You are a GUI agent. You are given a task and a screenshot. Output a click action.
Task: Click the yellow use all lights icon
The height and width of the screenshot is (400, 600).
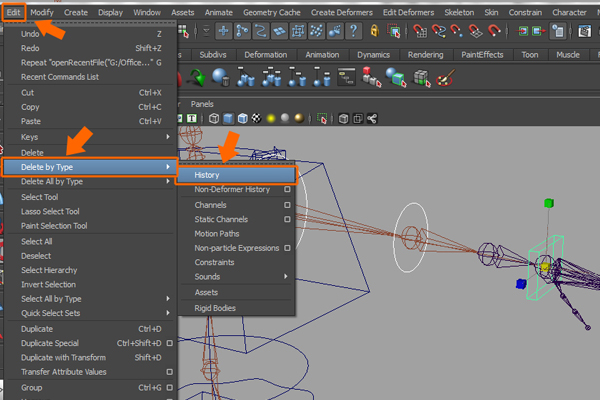pyautogui.click(x=271, y=119)
